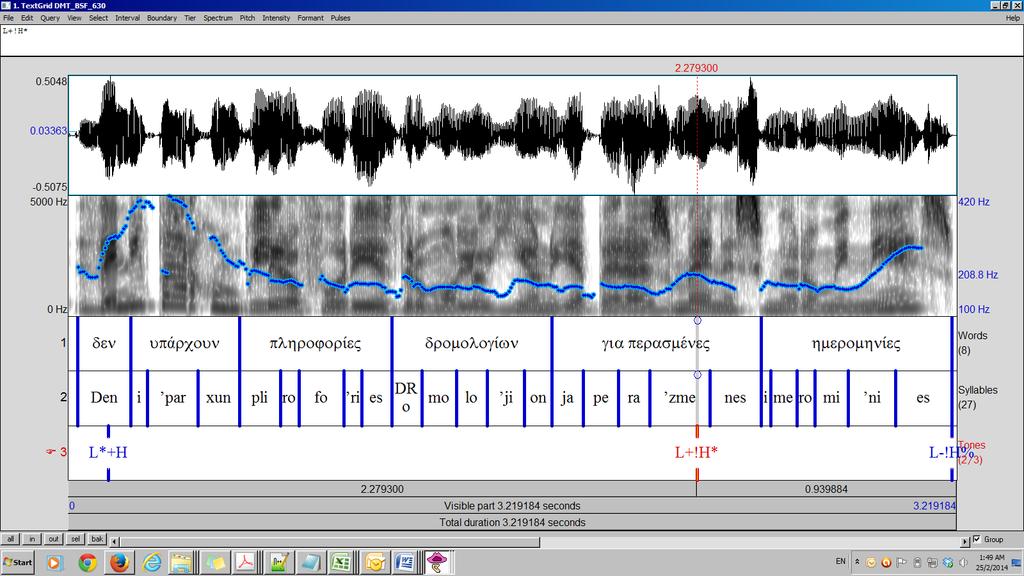Open Google Chrome from taskbar
This screenshot has width=1024, height=576.
(x=88, y=562)
